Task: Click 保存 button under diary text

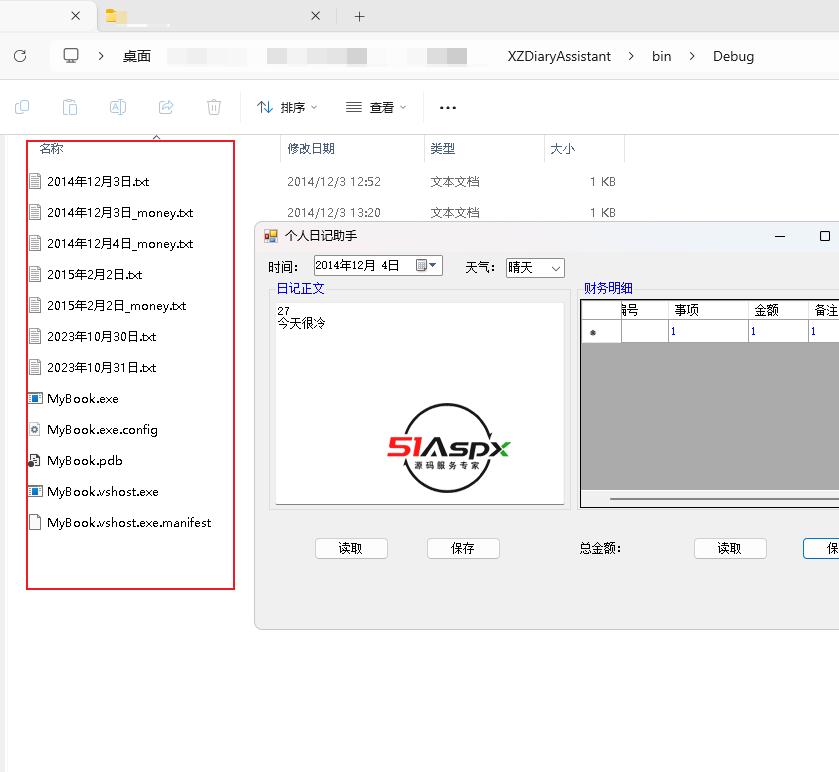Action: [463, 548]
